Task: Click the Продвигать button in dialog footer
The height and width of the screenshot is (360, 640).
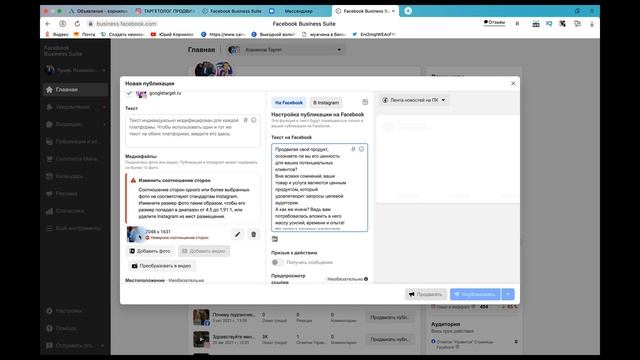Action: coord(426,294)
